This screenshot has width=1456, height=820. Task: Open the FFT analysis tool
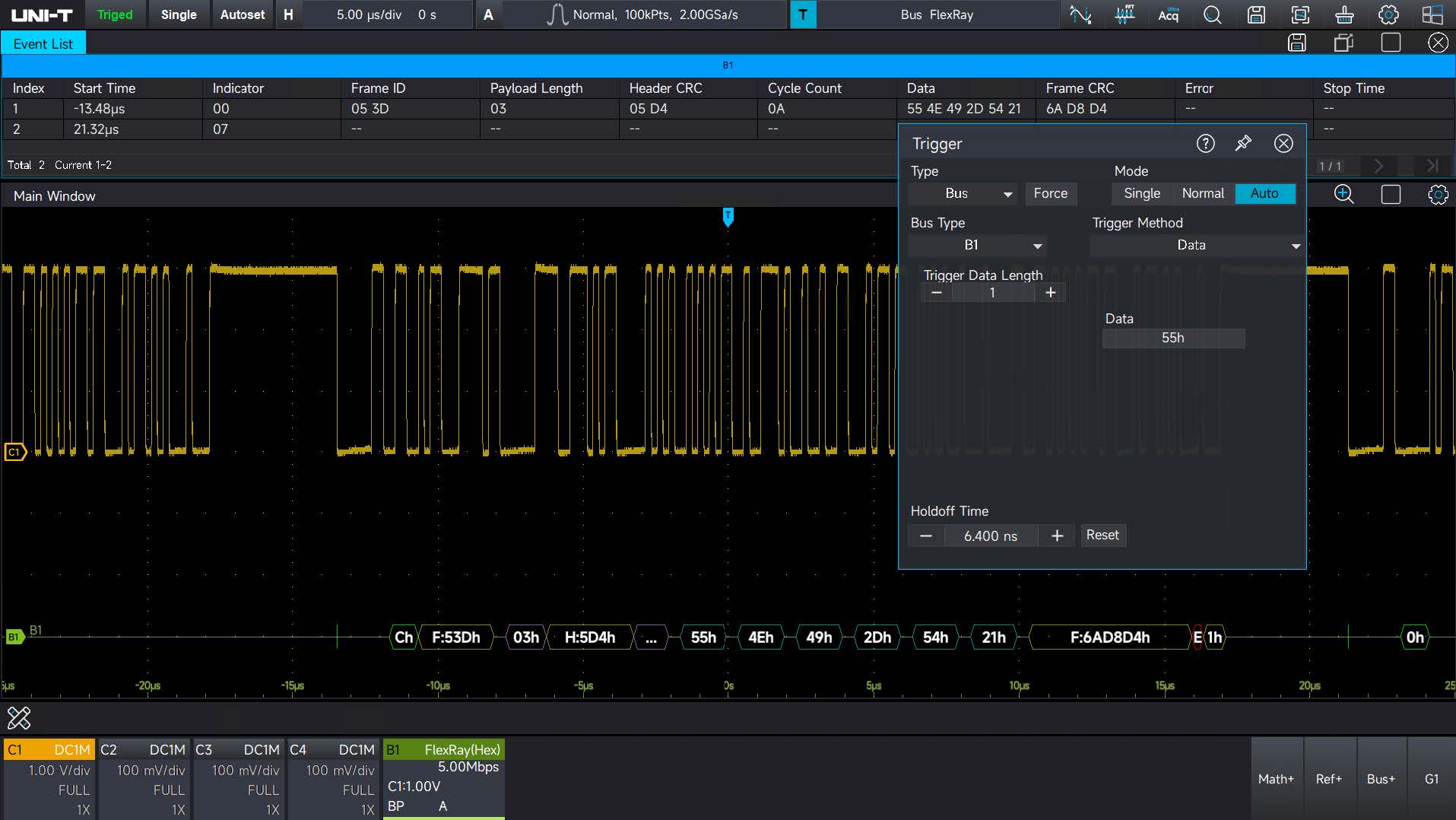[1125, 14]
